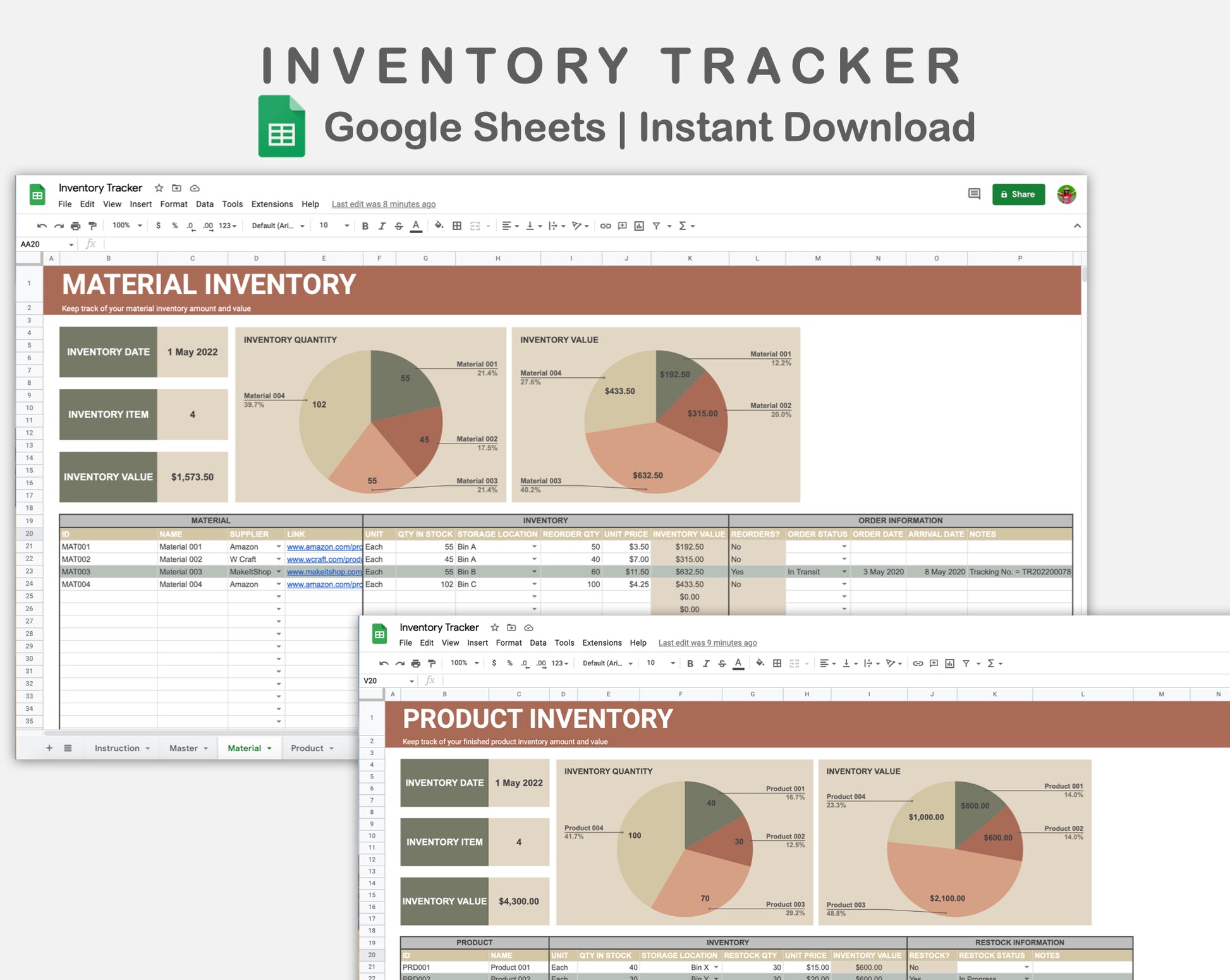Click create filter icon in Product window toolbar

(x=966, y=663)
